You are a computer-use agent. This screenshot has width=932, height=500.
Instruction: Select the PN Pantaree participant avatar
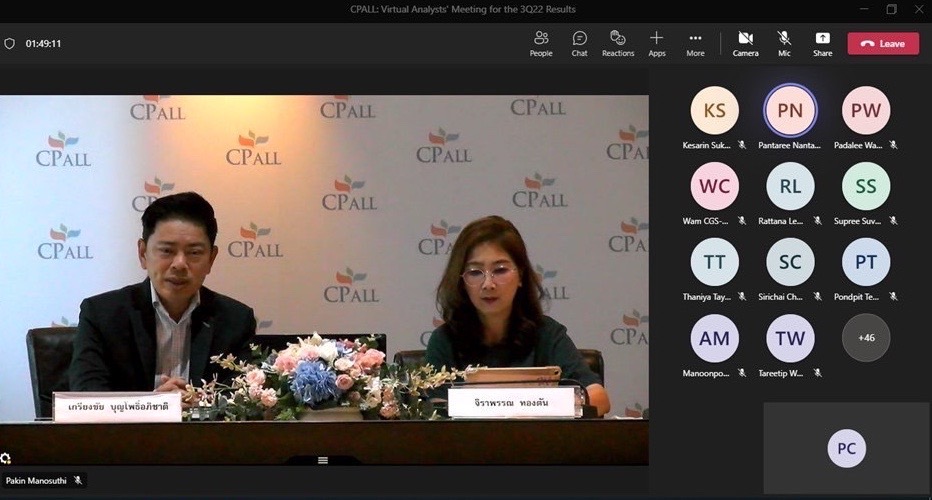[790, 111]
